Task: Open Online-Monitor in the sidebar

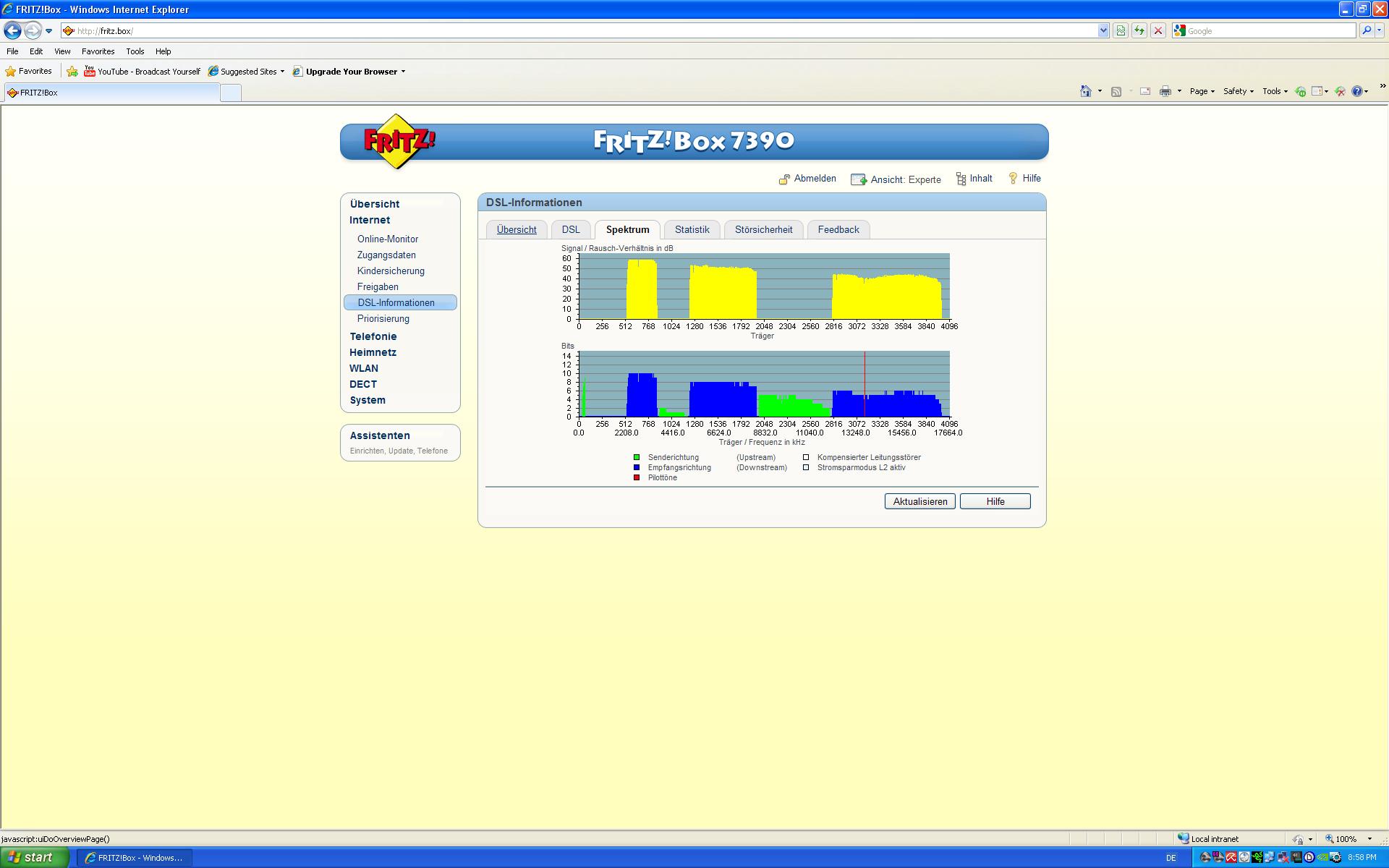Action: click(x=387, y=239)
